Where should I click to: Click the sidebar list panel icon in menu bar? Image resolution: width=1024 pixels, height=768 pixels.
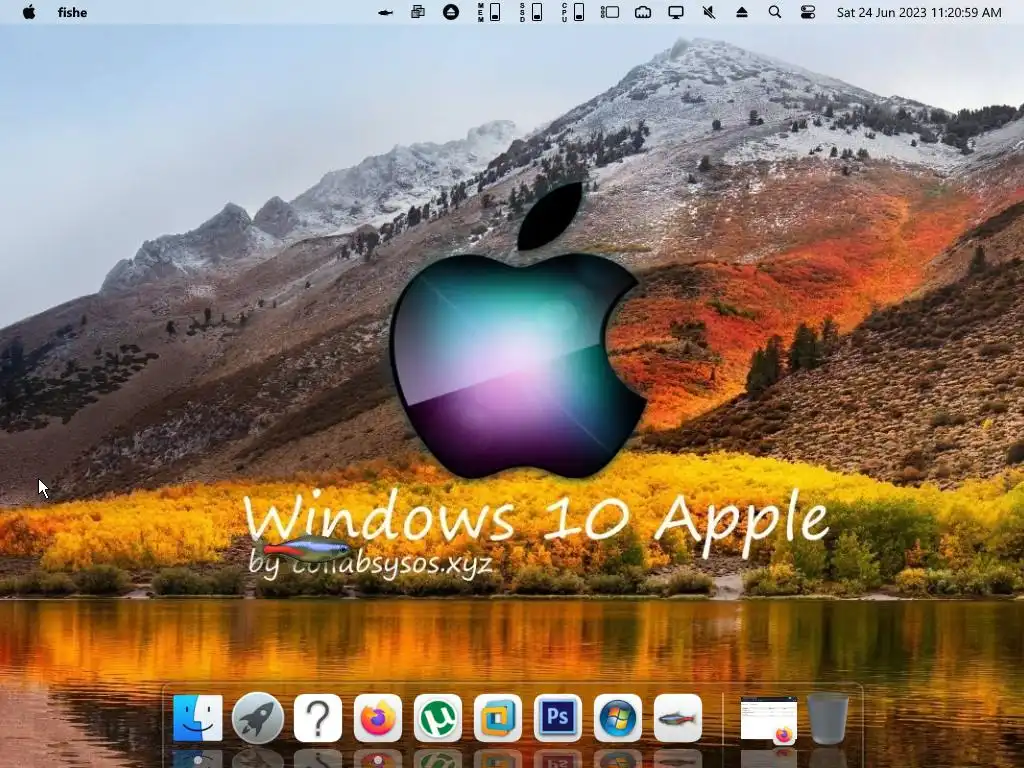[x=610, y=12]
